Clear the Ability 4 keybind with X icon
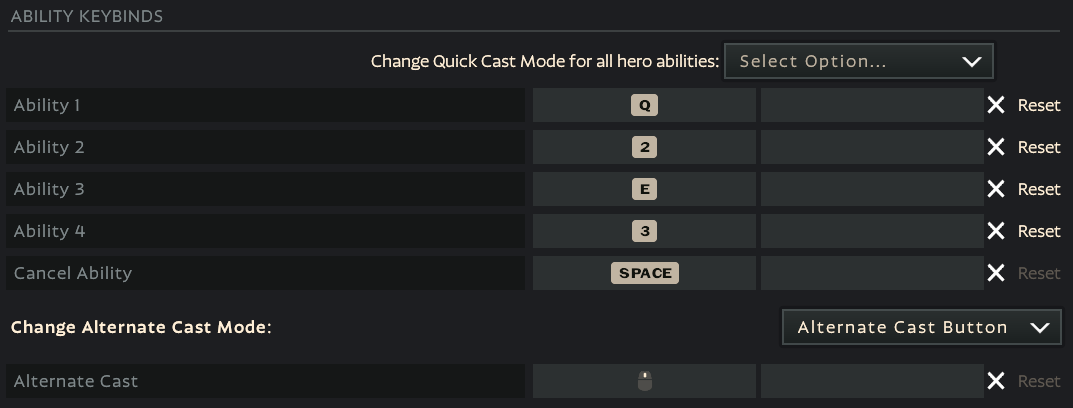This screenshot has height=408, width=1073. coord(996,231)
